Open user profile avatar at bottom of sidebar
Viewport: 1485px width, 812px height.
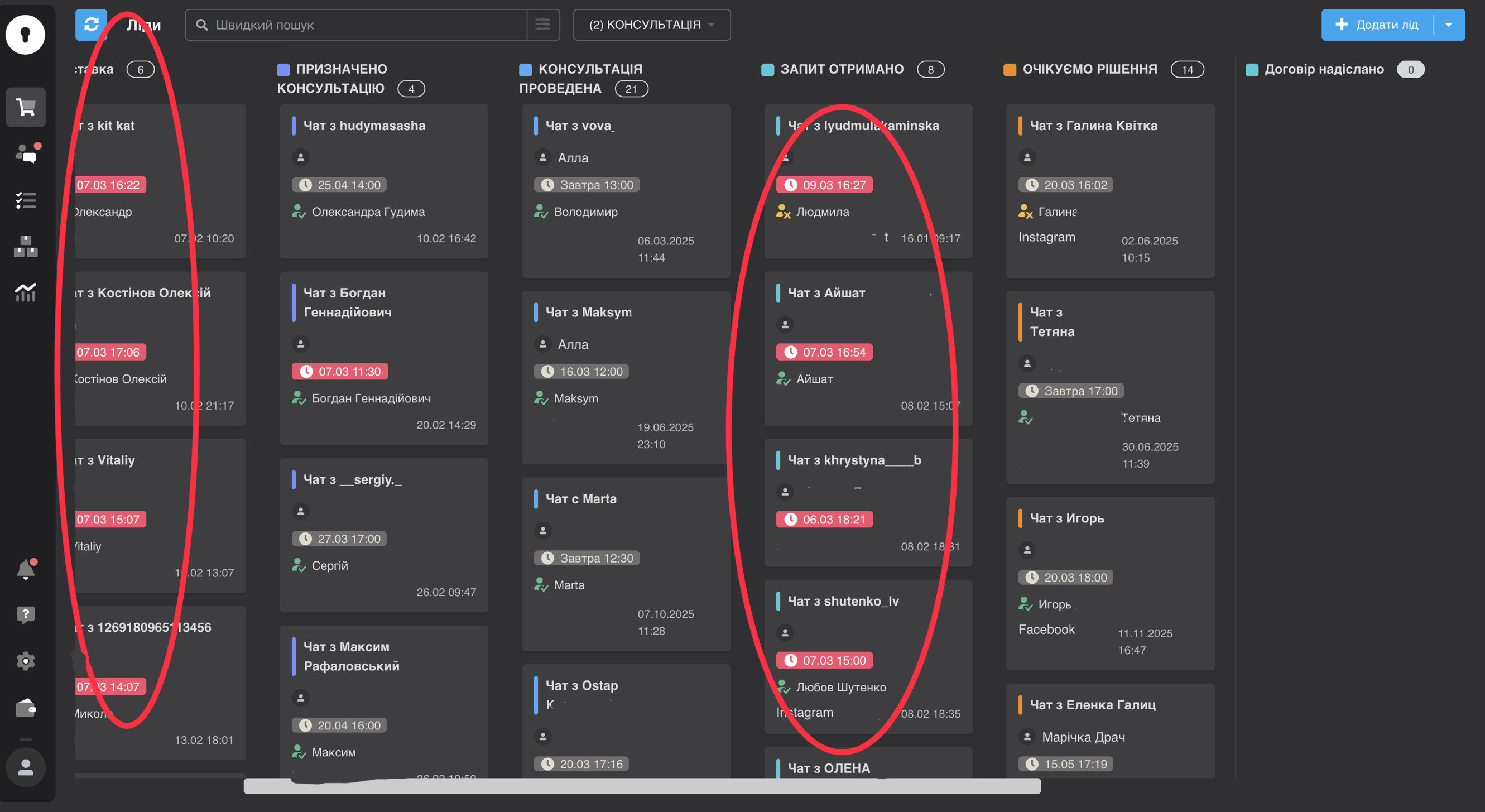(26, 767)
